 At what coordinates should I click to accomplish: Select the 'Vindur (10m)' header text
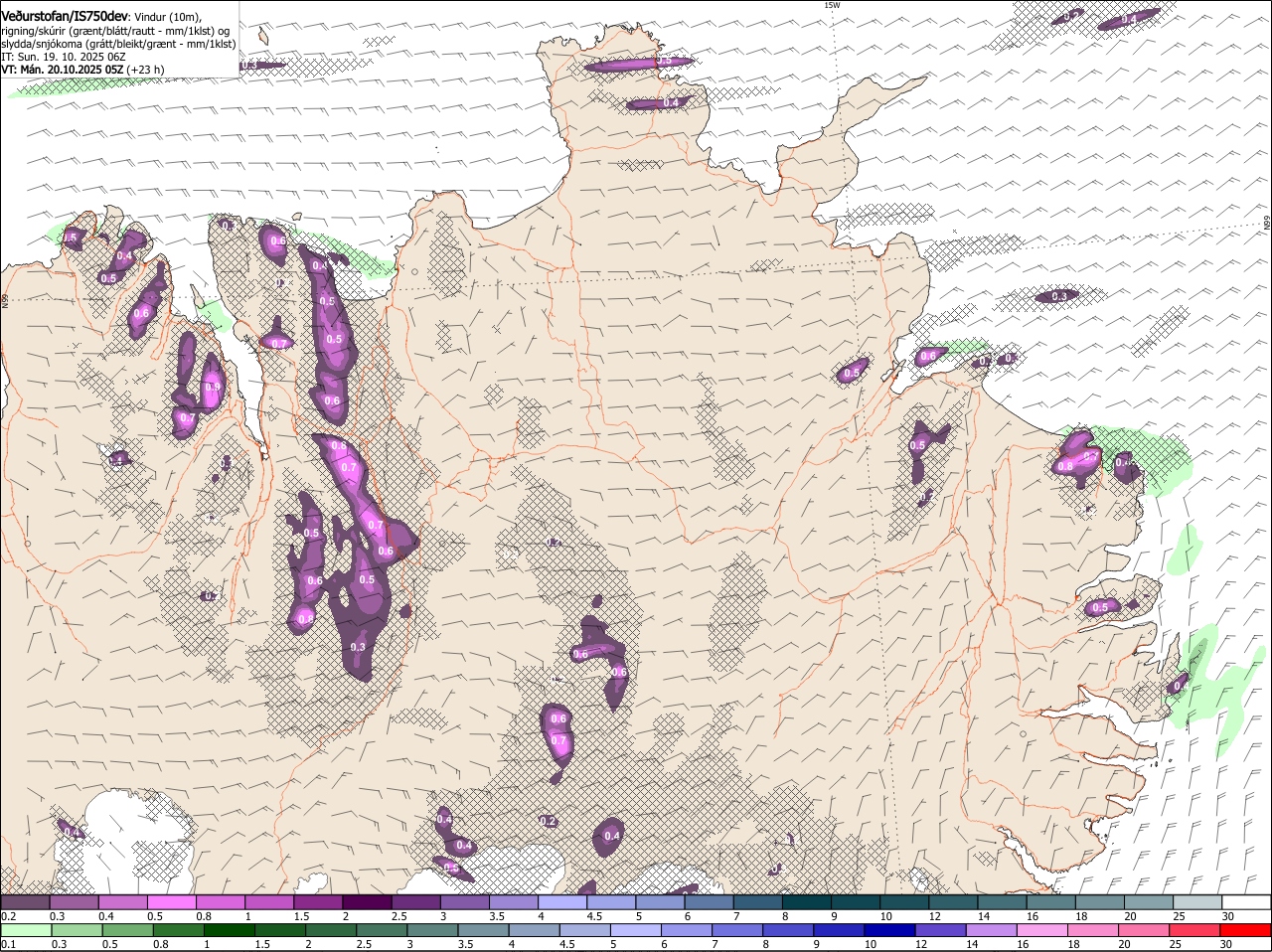coord(167,17)
